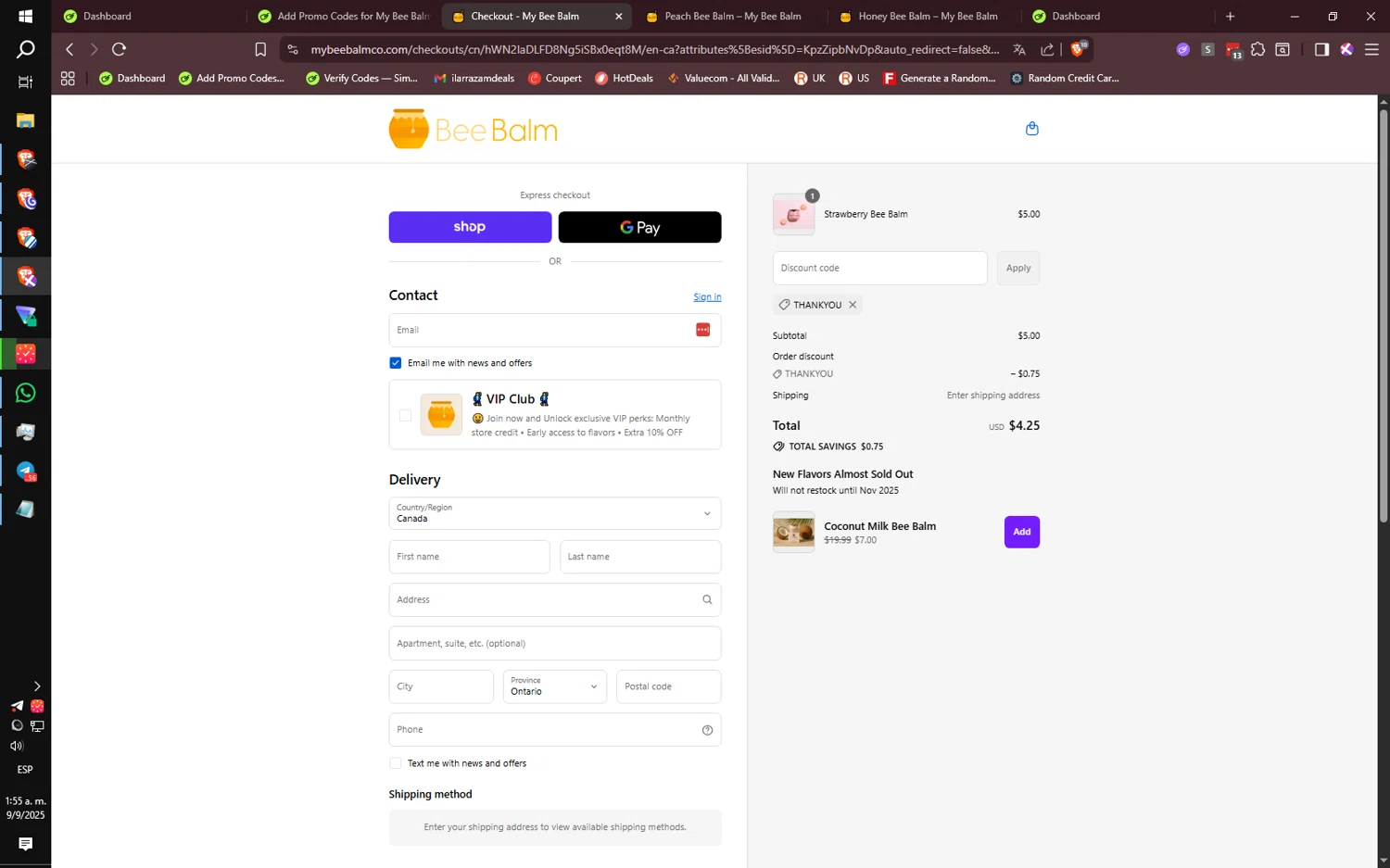Open the site information icon in address bar
Image resolution: width=1390 pixels, height=868 pixels.
point(293,50)
